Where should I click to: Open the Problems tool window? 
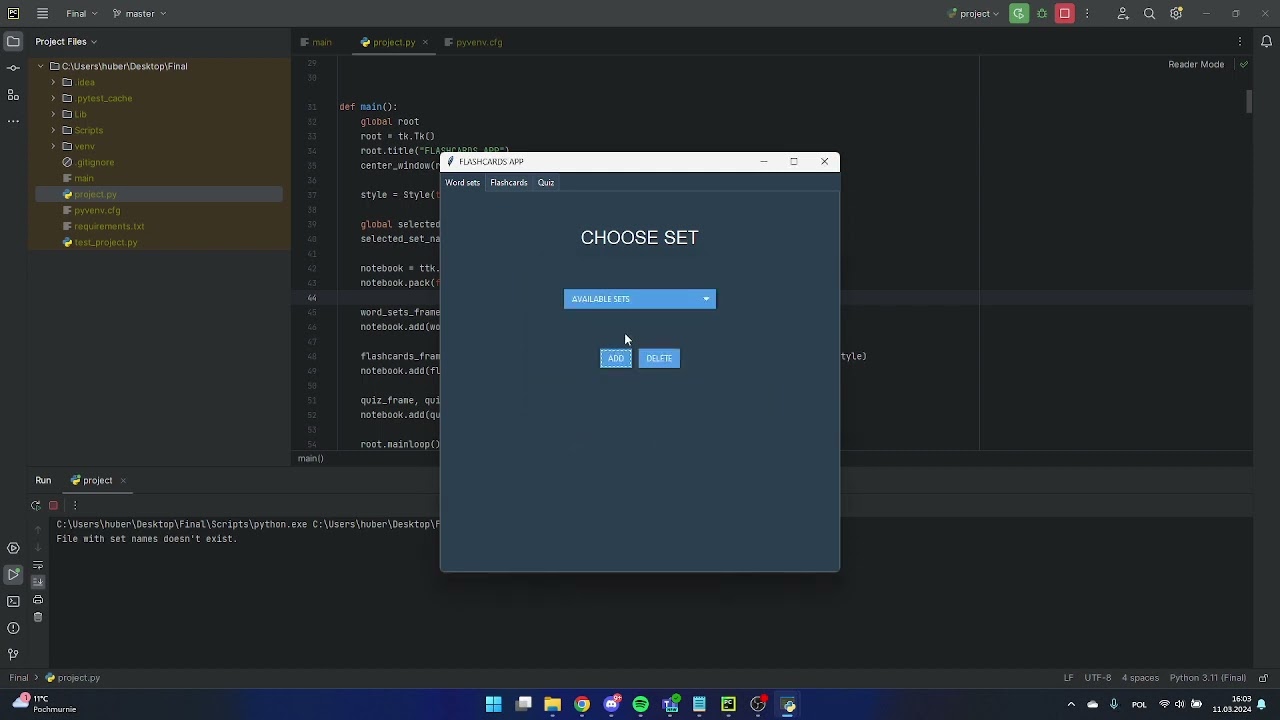click(13, 628)
